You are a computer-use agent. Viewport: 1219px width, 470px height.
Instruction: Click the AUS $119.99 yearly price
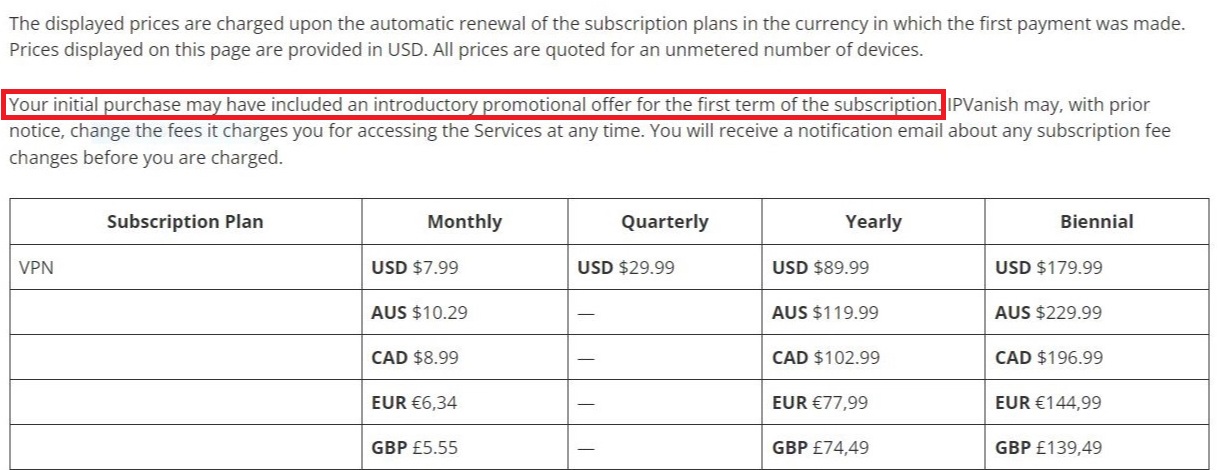825,313
